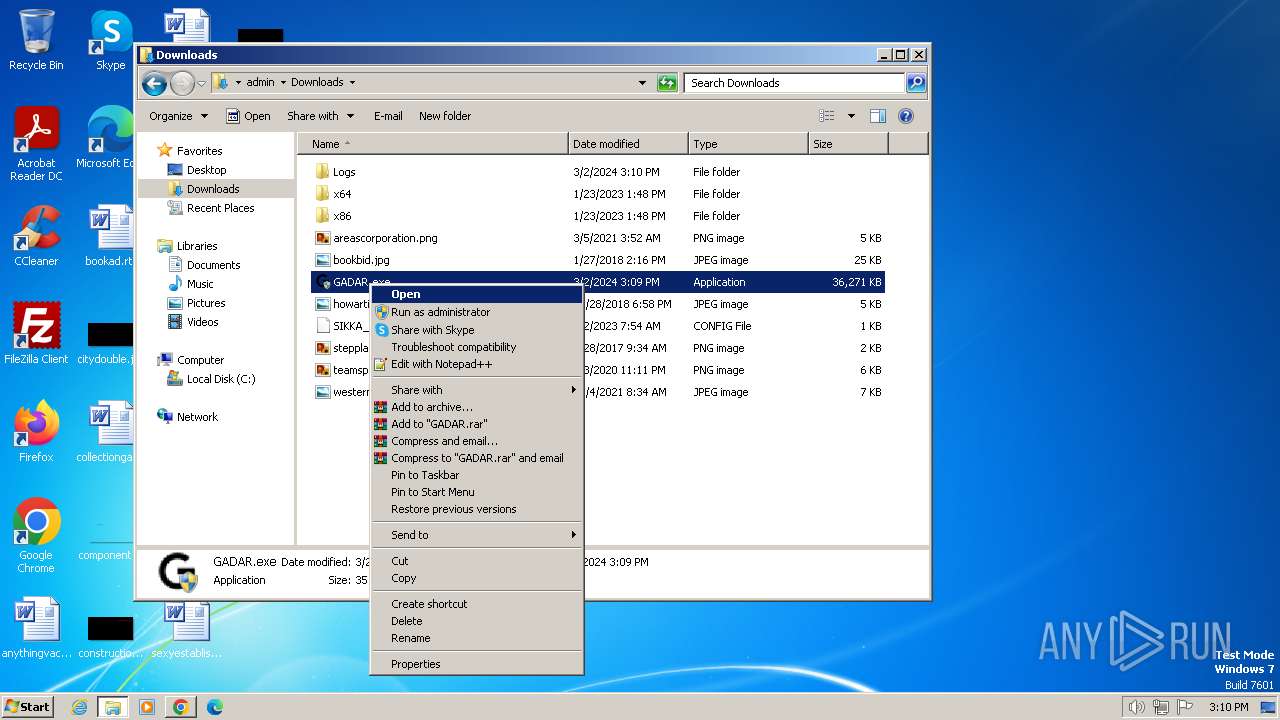Choose Delete in context menu
1280x720 pixels.
pyautogui.click(x=476, y=621)
